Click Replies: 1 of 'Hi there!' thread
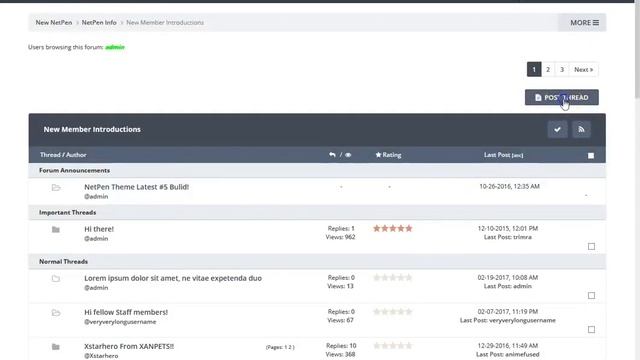The height and width of the screenshot is (360, 640). click(341, 229)
